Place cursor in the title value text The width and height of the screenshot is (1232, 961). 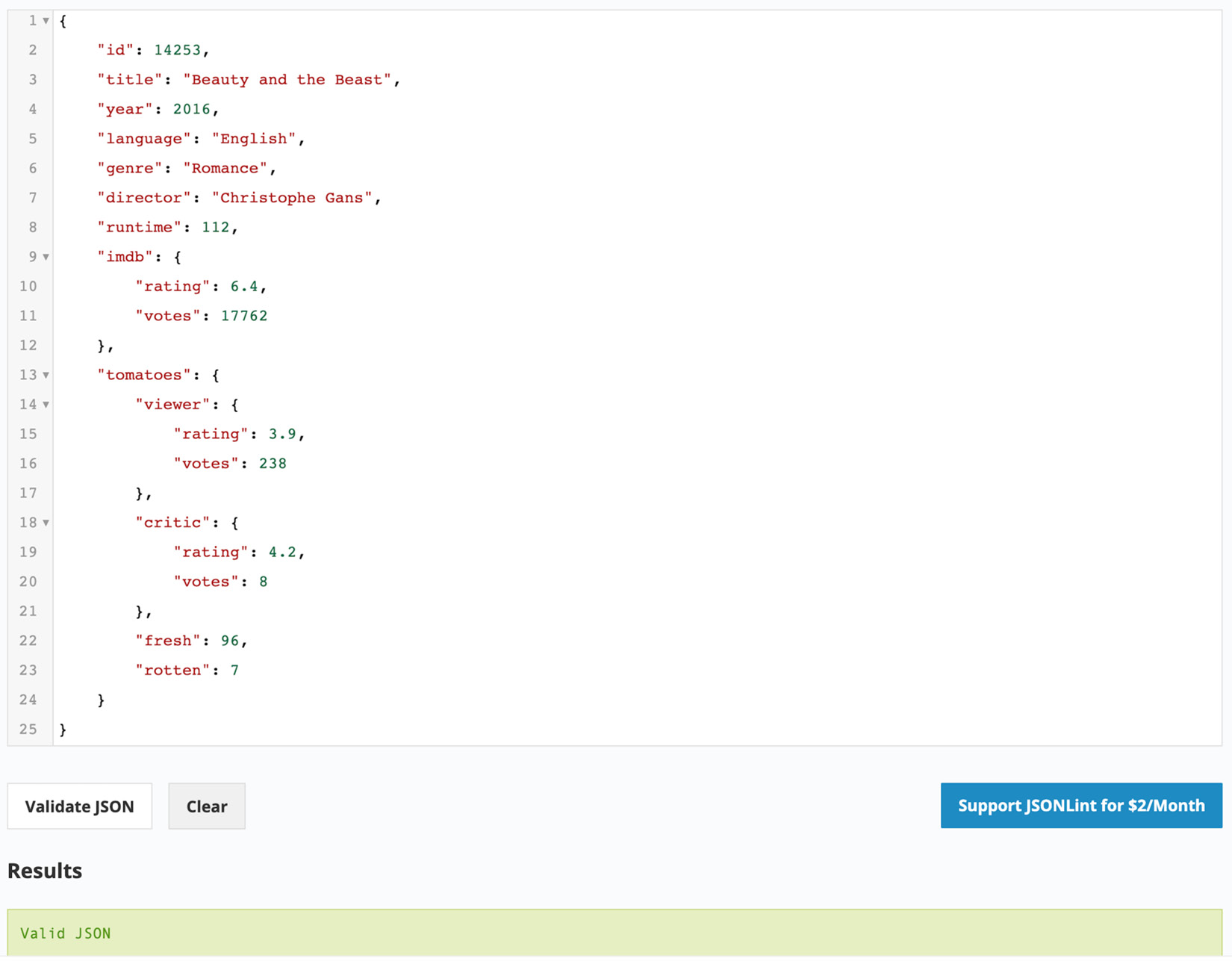click(x=288, y=79)
